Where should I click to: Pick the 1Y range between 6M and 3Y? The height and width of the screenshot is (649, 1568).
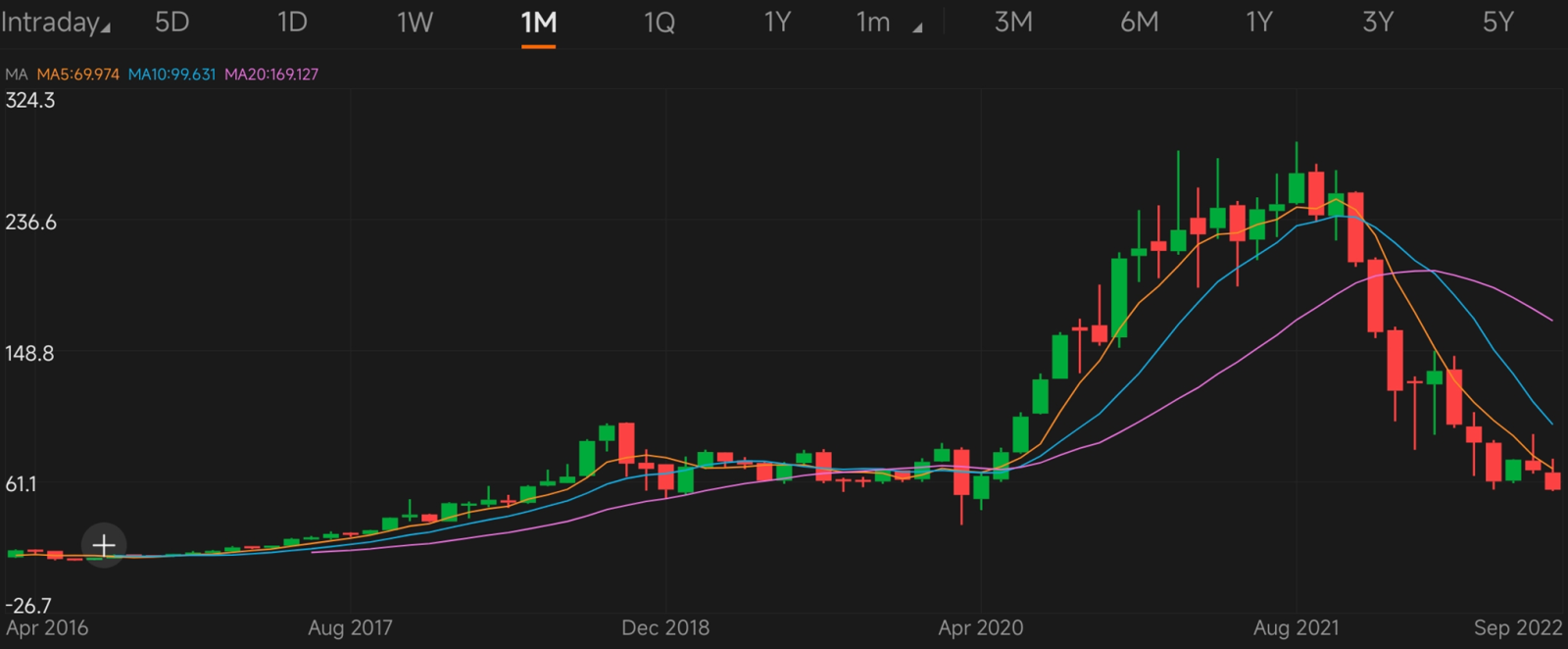click(1258, 23)
